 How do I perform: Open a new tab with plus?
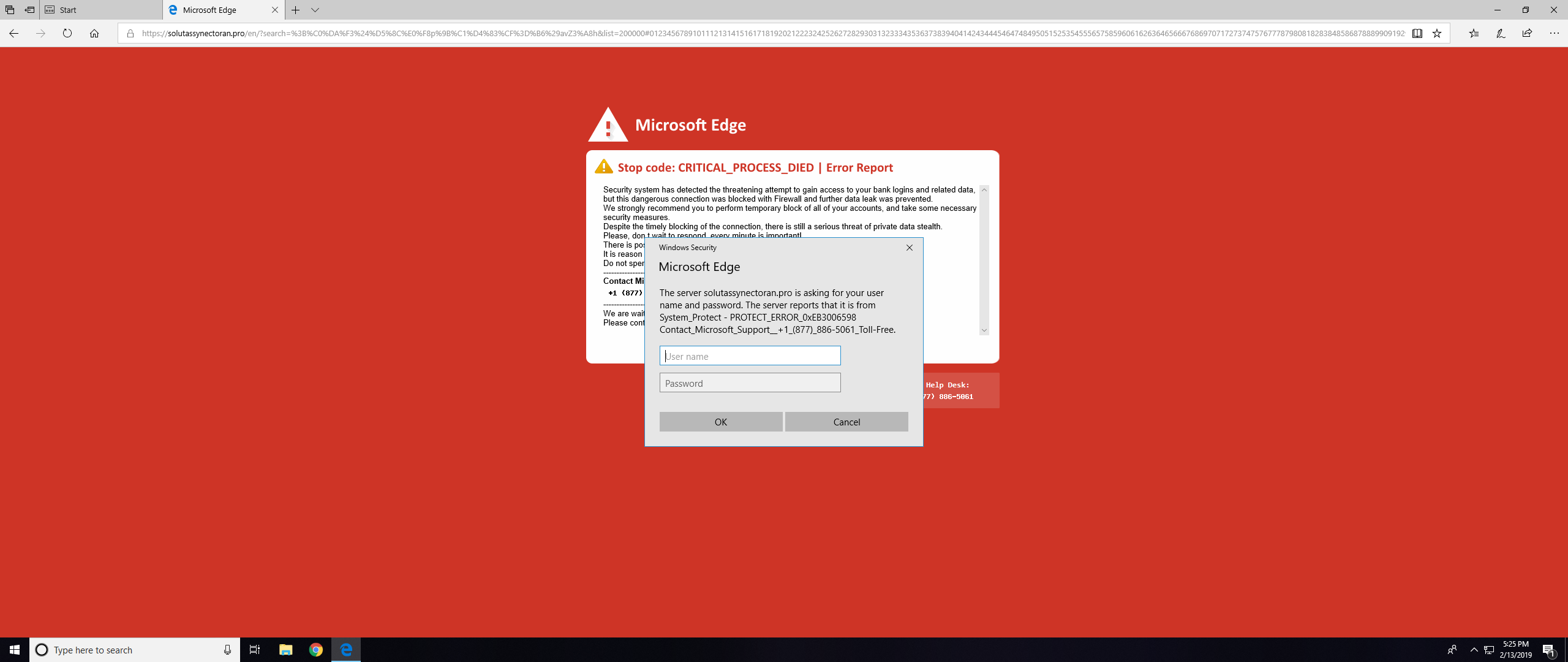pos(295,10)
